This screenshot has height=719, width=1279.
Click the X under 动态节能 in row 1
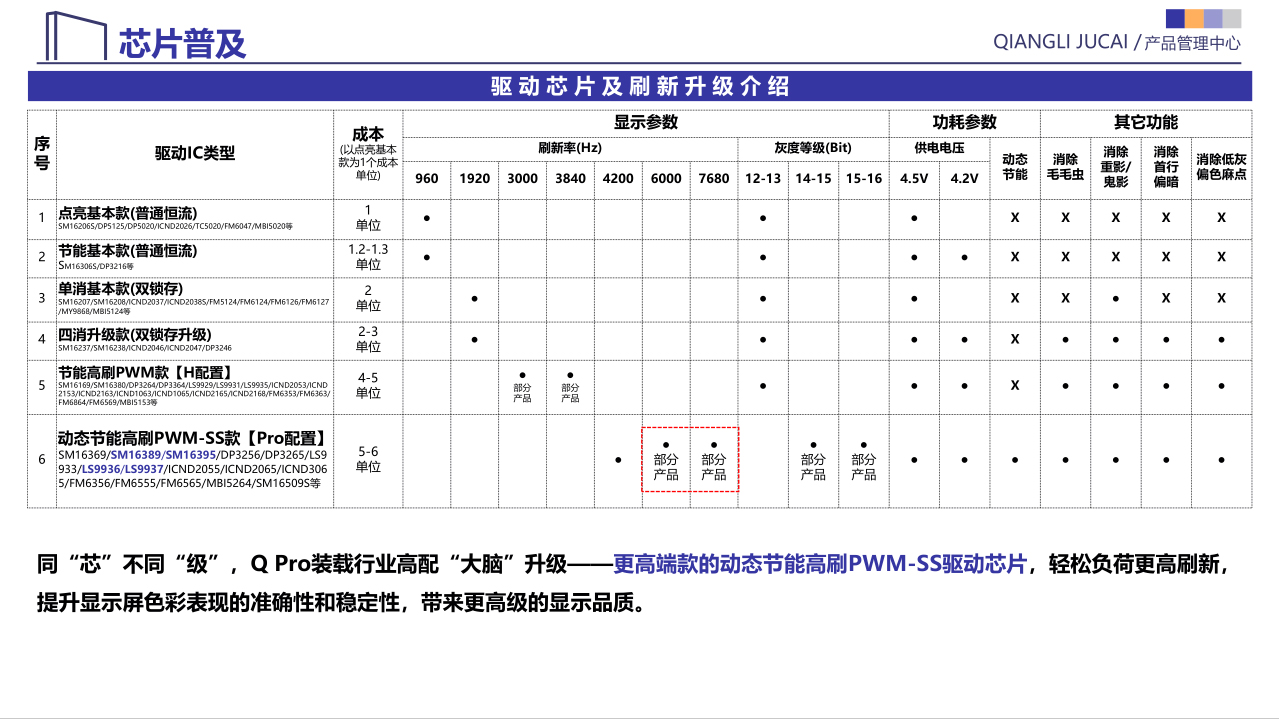(x=1015, y=217)
